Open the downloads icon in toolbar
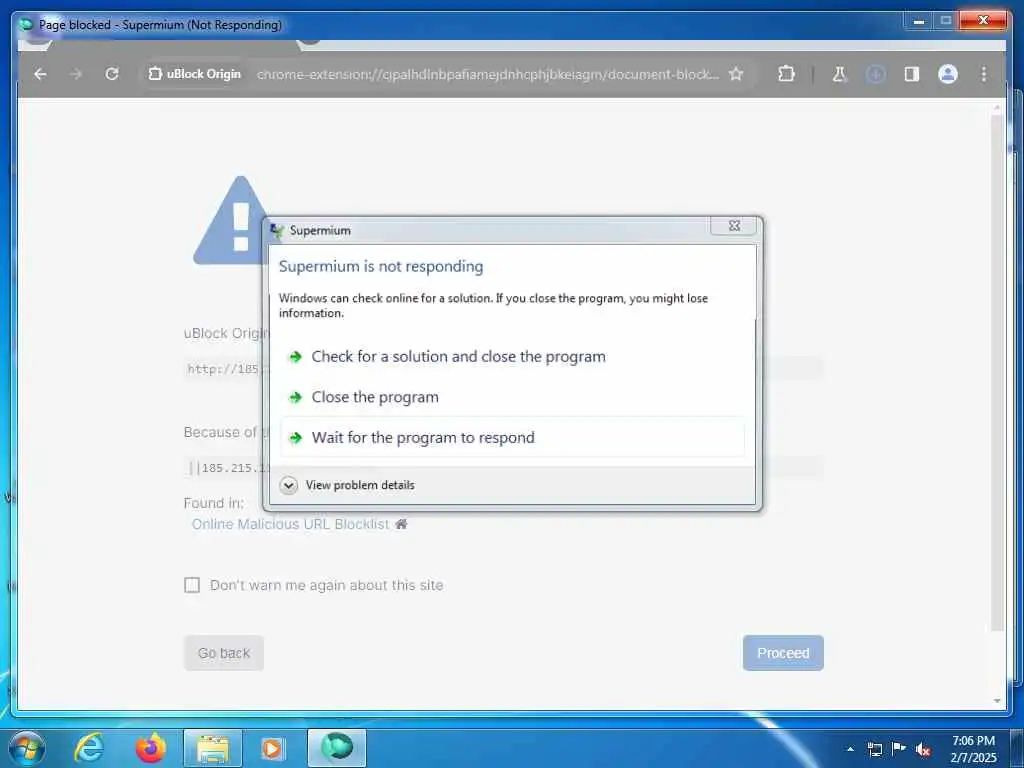Image resolution: width=1024 pixels, height=768 pixels. (875, 74)
